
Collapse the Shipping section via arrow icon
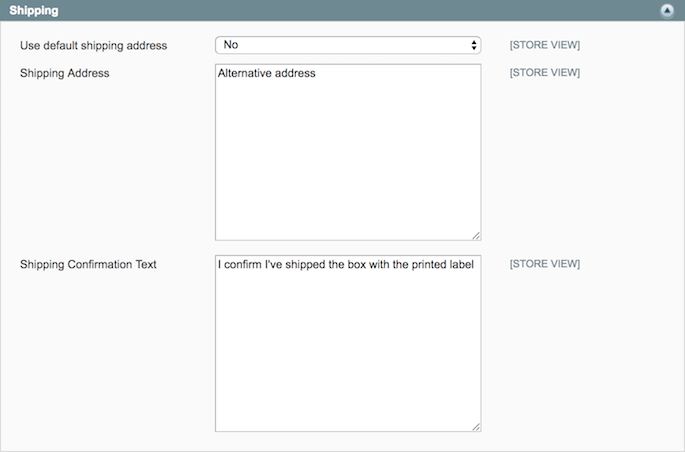(x=667, y=11)
